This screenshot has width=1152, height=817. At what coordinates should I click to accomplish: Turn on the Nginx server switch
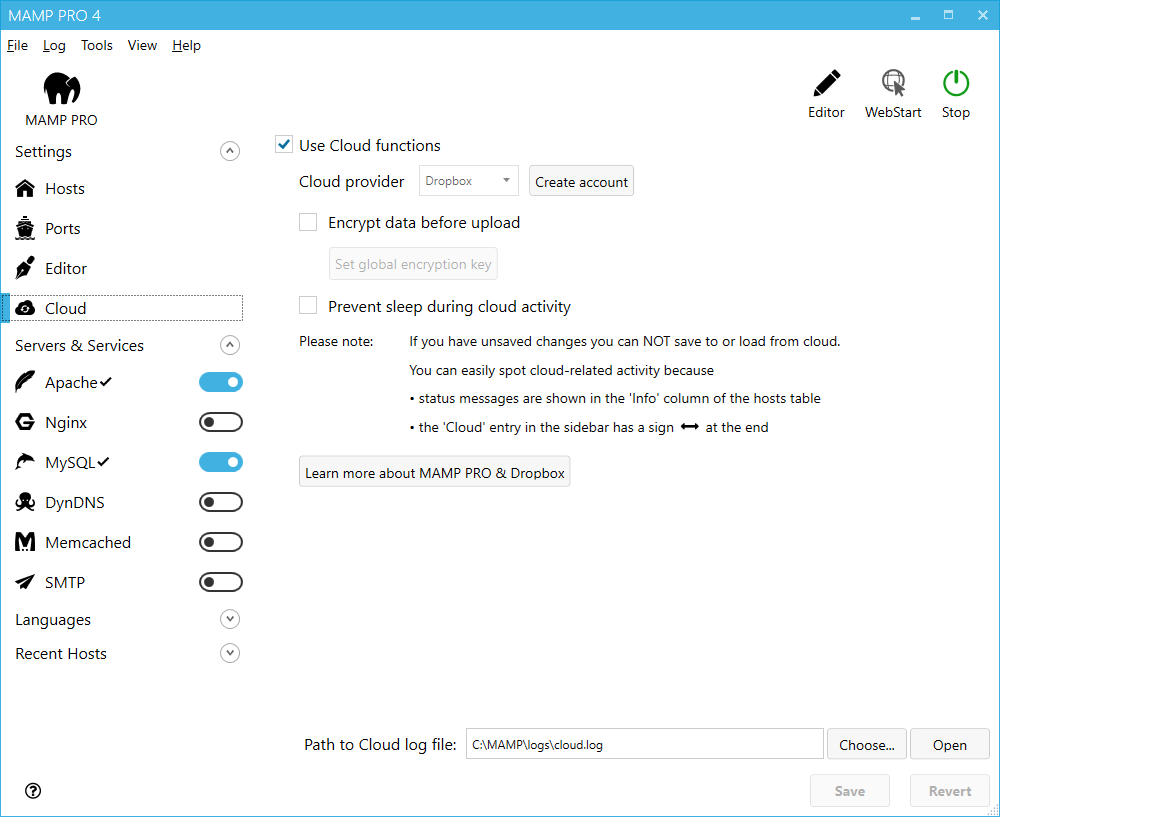[x=220, y=422]
